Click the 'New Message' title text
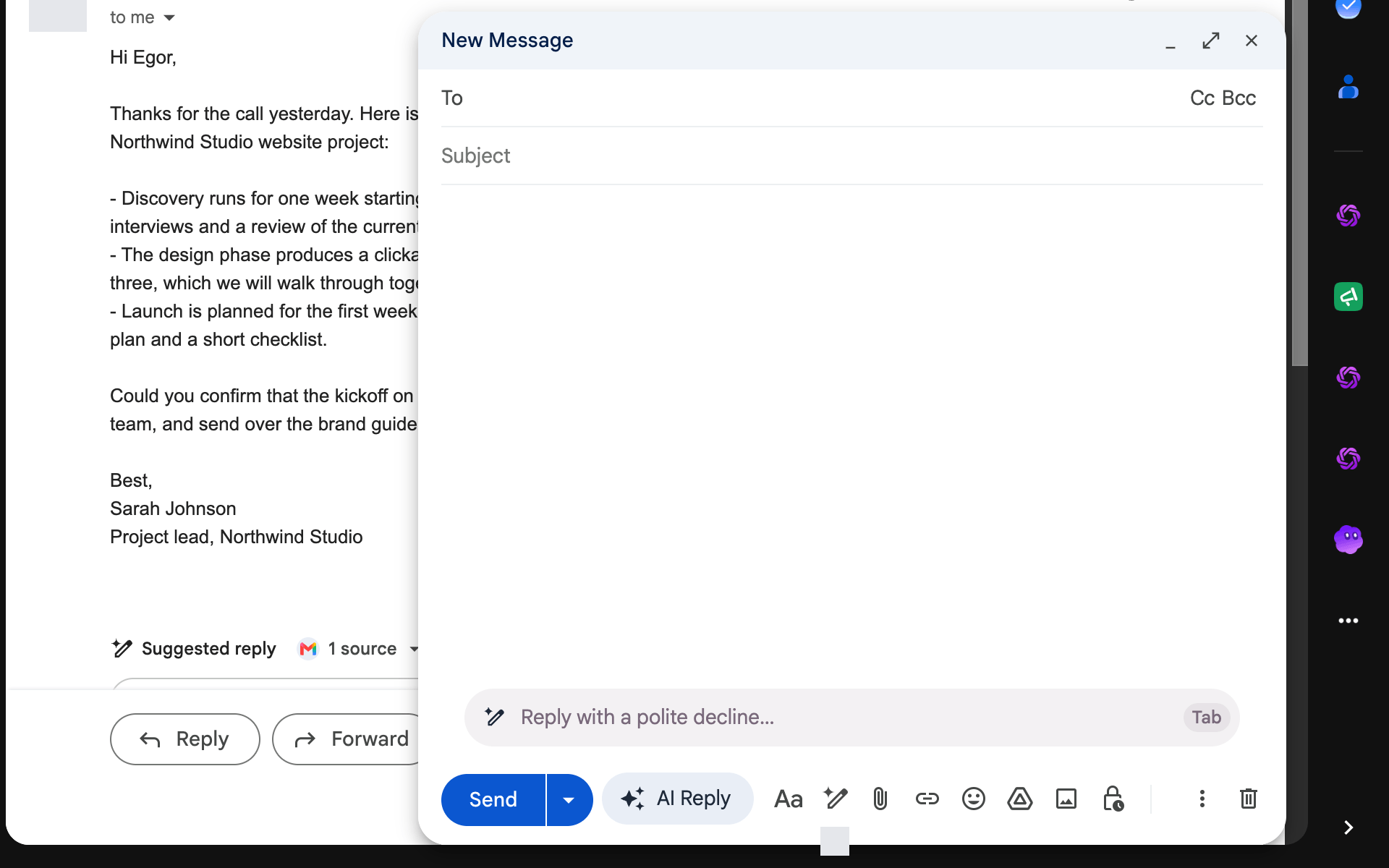 (x=507, y=41)
